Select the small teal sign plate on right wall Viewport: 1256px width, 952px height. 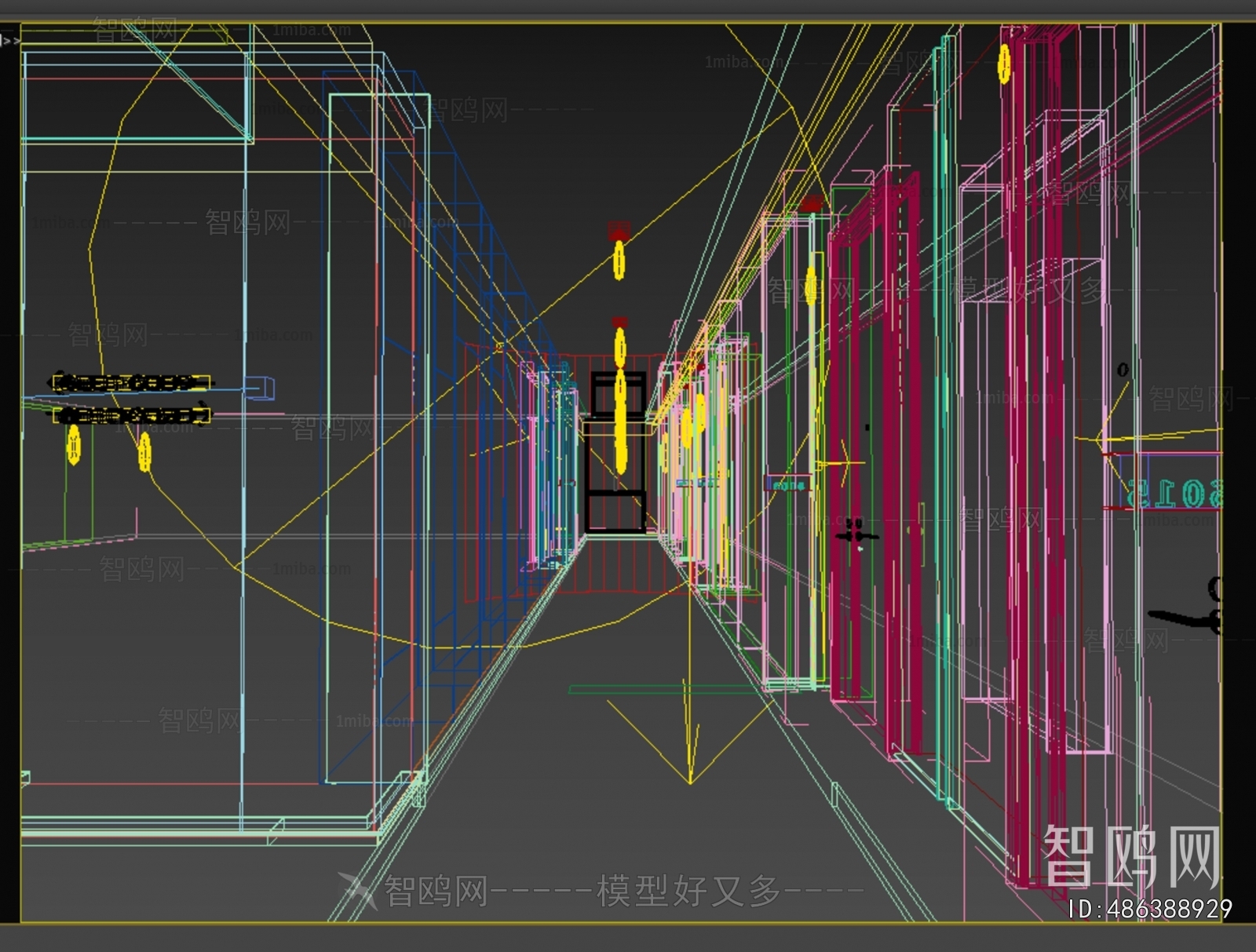pos(787,485)
